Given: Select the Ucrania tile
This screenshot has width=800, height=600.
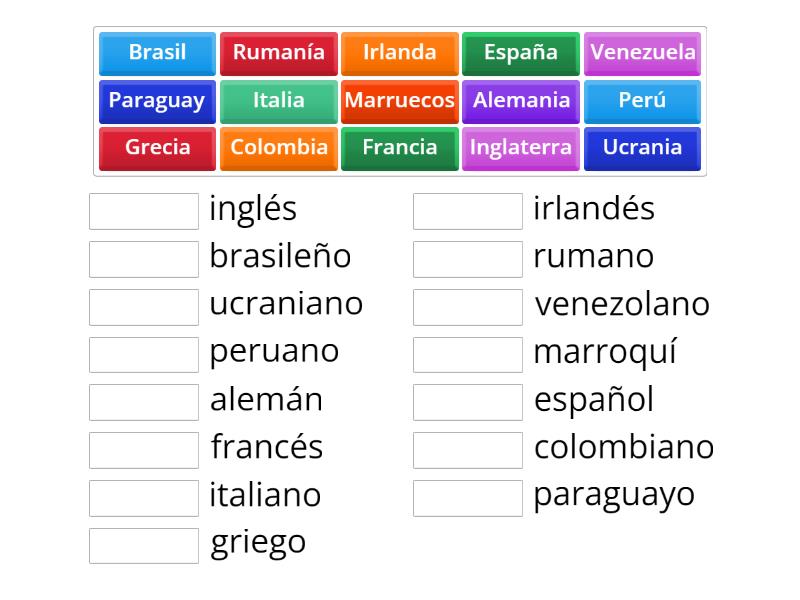Looking at the screenshot, I should [642, 148].
